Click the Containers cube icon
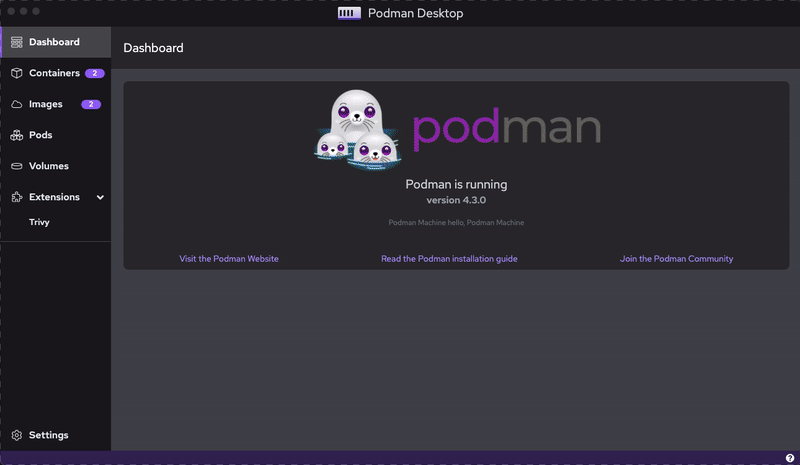 [x=17, y=73]
